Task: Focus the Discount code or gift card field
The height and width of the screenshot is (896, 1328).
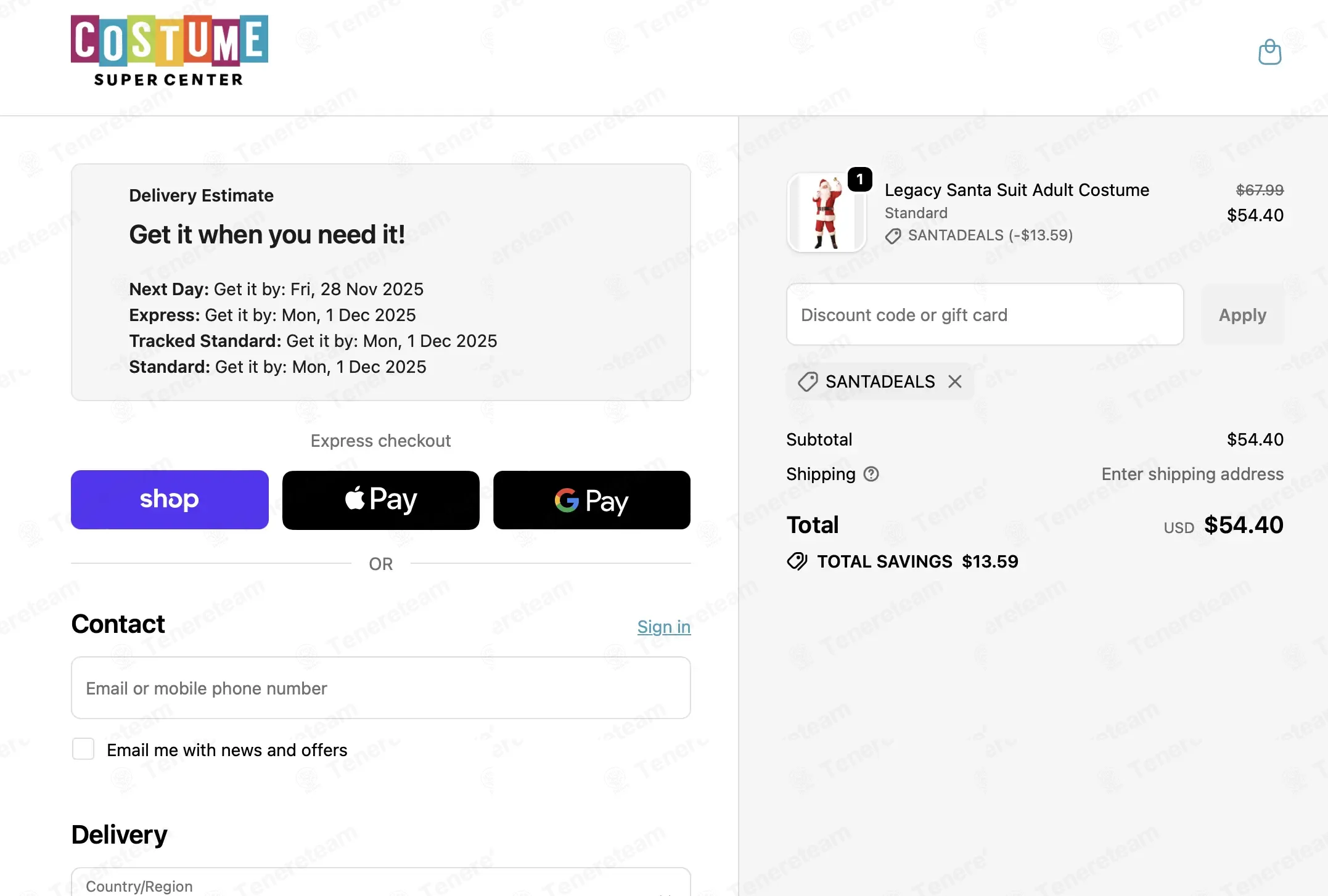Action: pyautogui.click(x=985, y=315)
